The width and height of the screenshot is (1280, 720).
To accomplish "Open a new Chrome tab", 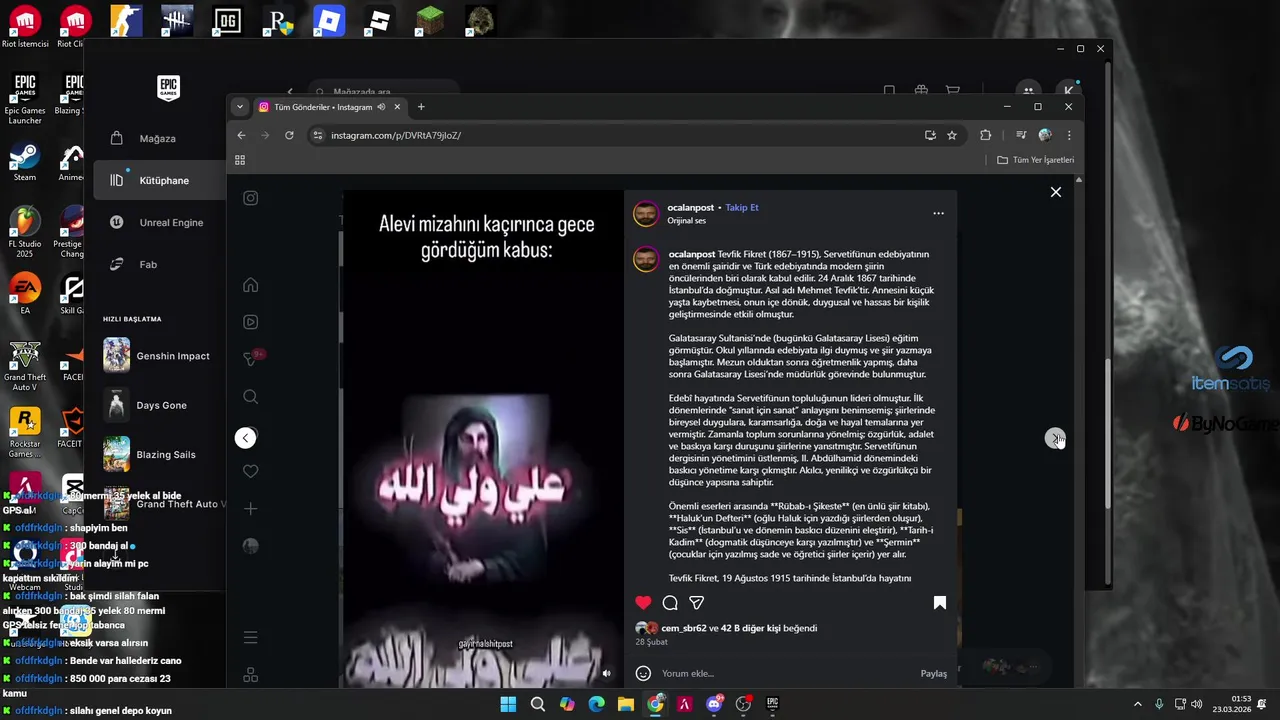I will (421, 107).
